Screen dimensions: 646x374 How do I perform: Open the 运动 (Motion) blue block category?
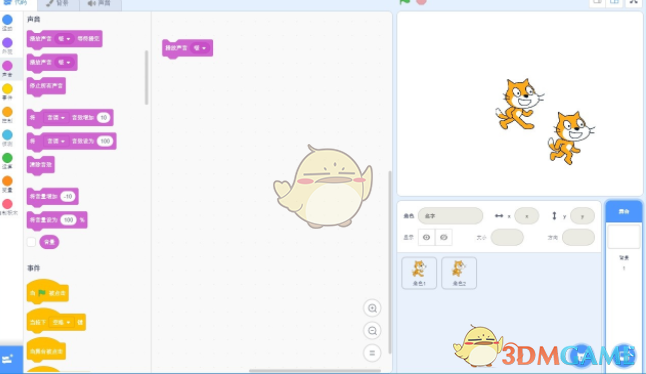click(x=7, y=22)
